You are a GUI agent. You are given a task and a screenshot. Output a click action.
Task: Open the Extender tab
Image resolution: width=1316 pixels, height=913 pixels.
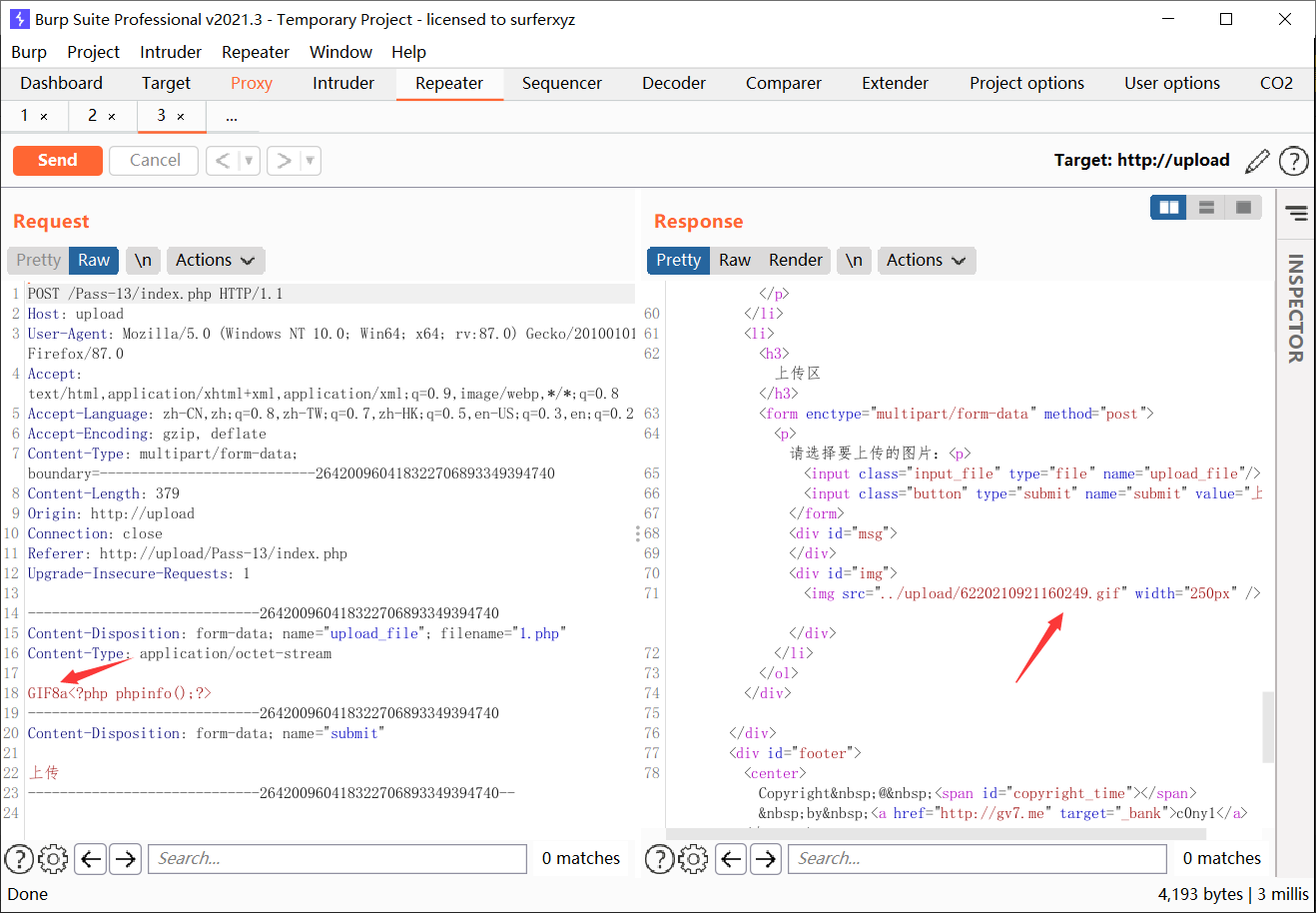(x=895, y=83)
